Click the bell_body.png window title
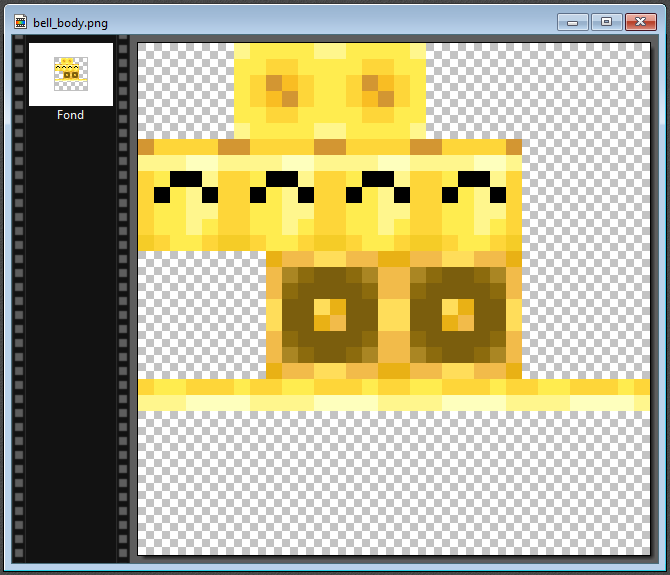 pos(71,23)
